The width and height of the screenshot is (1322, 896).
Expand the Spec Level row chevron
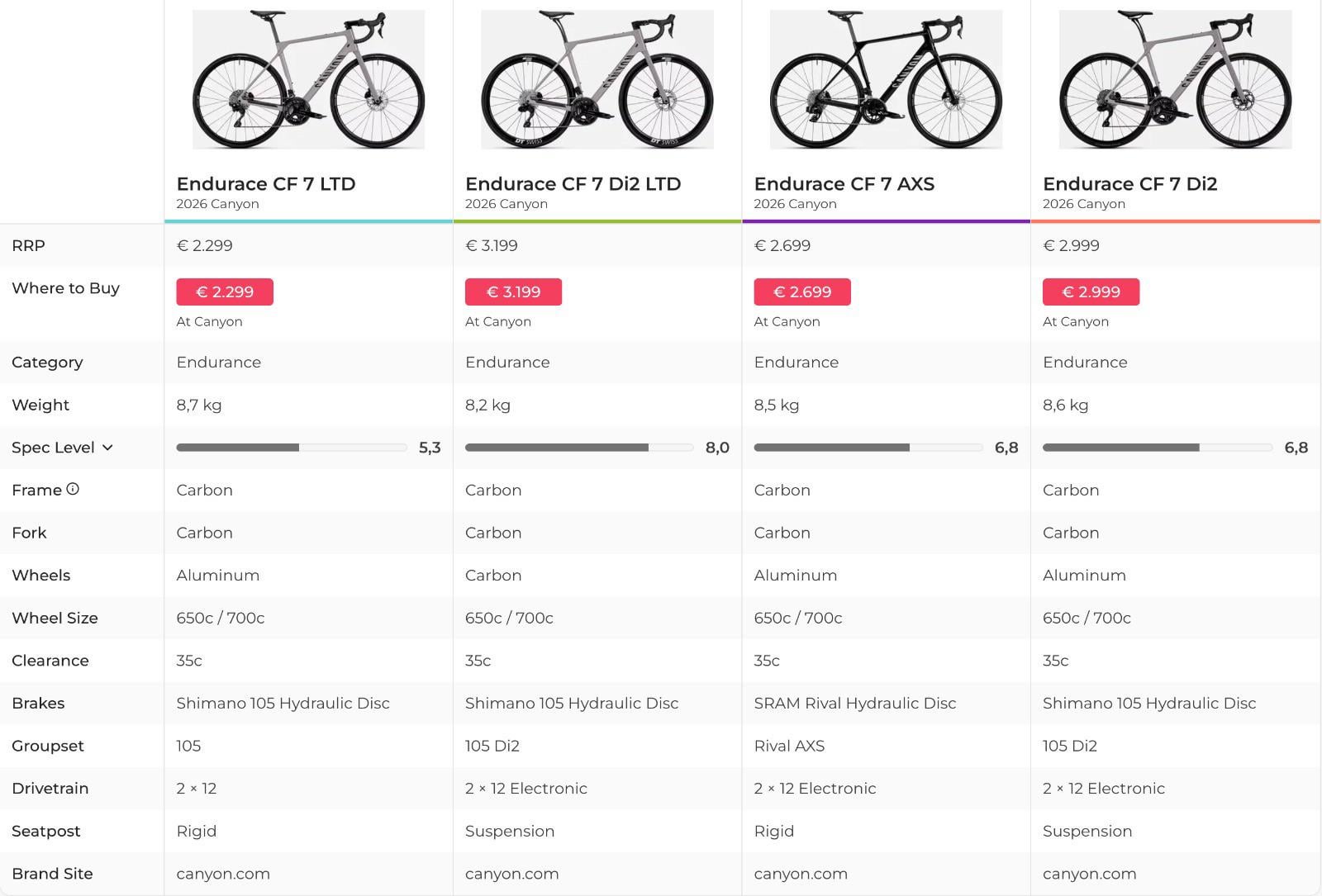pos(107,448)
